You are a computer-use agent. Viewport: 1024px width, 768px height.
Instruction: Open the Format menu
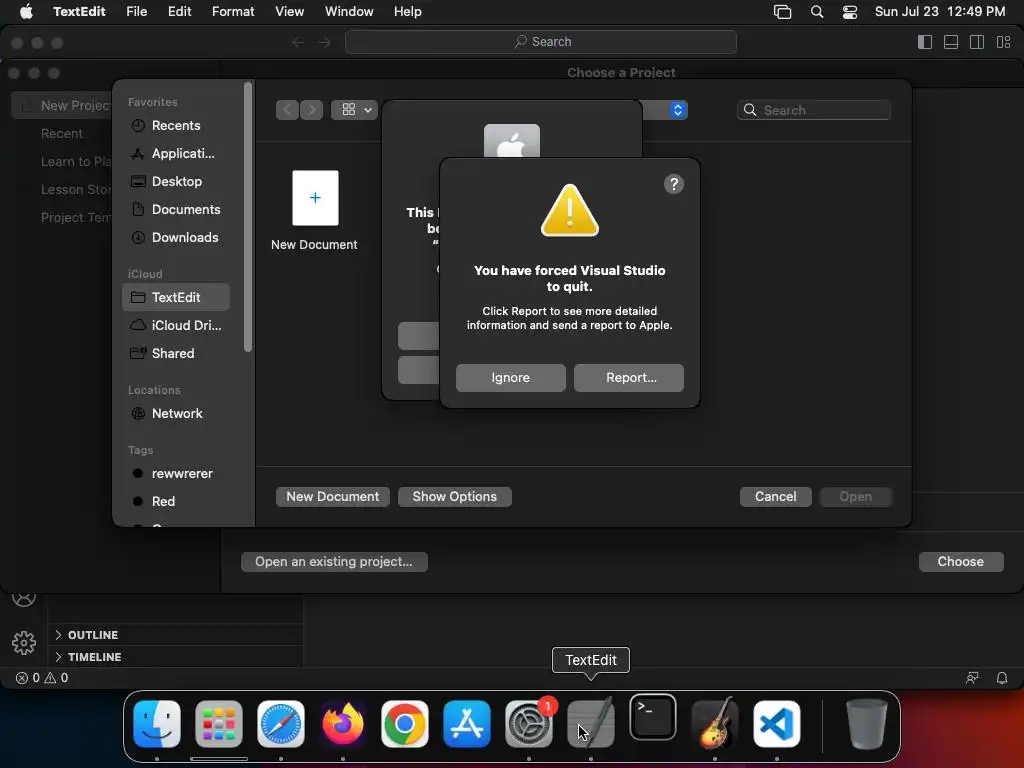click(232, 11)
